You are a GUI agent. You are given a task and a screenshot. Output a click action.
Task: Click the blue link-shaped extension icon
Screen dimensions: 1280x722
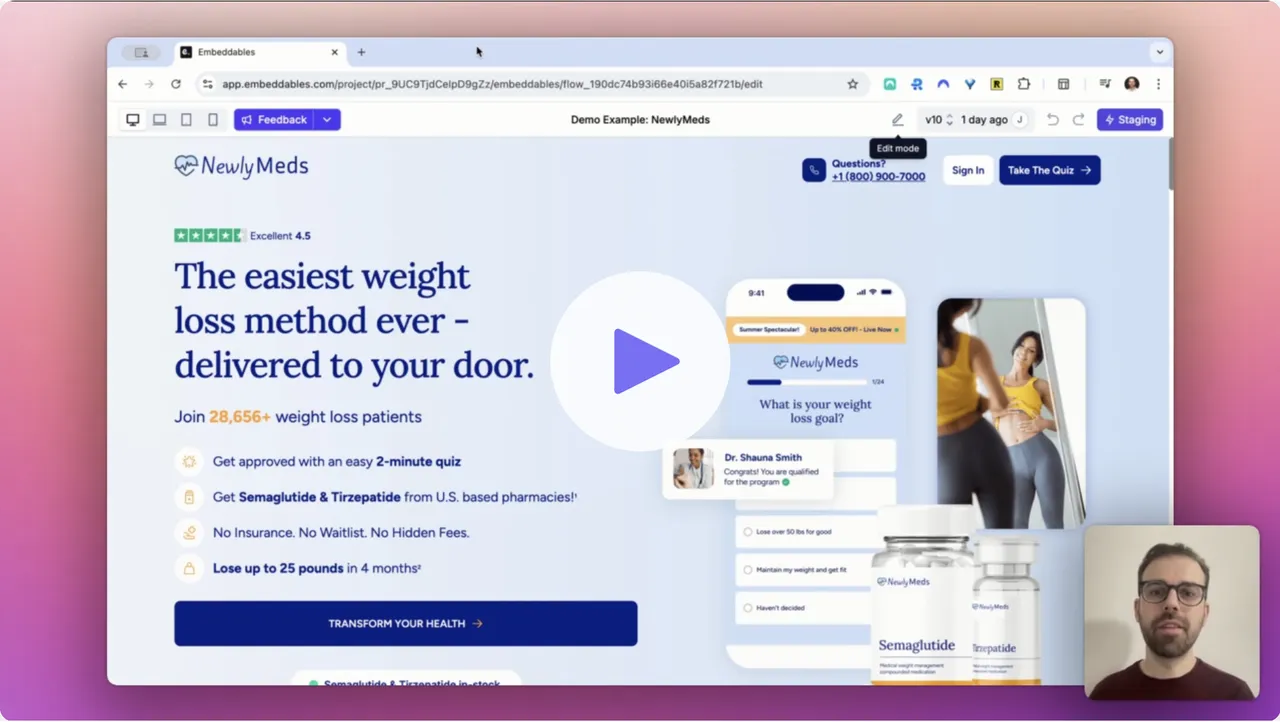click(916, 84)
